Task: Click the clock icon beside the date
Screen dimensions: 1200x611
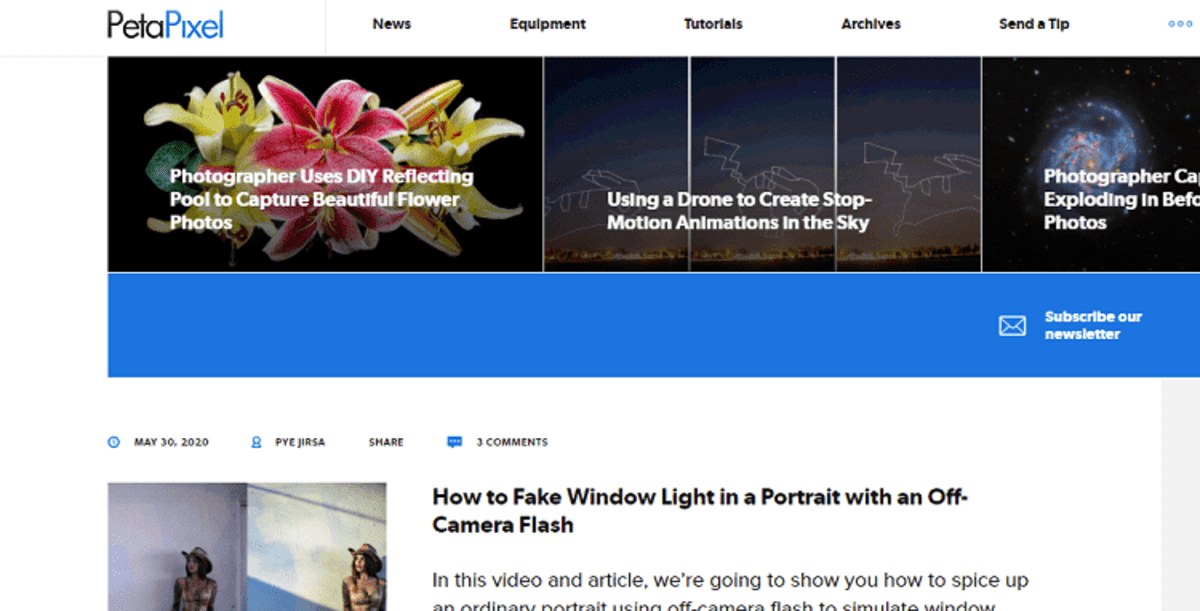Action: pyautogui.click(x=114, y=442)
